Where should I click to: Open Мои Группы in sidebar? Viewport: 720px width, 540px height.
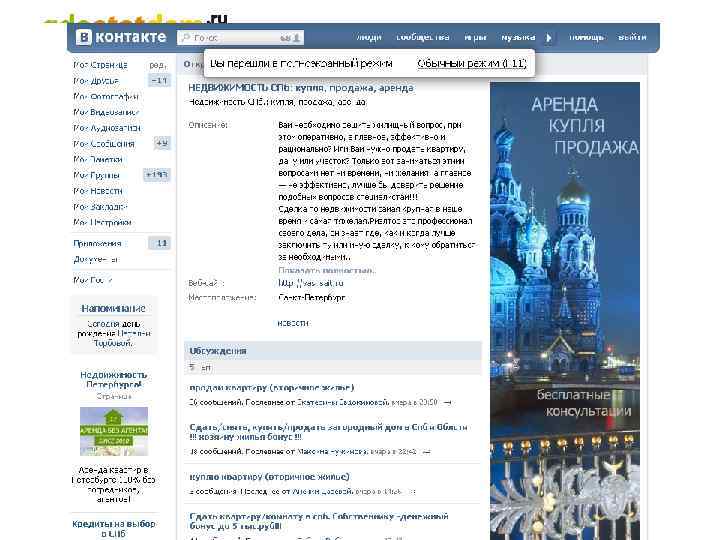(x=96, y=175)
